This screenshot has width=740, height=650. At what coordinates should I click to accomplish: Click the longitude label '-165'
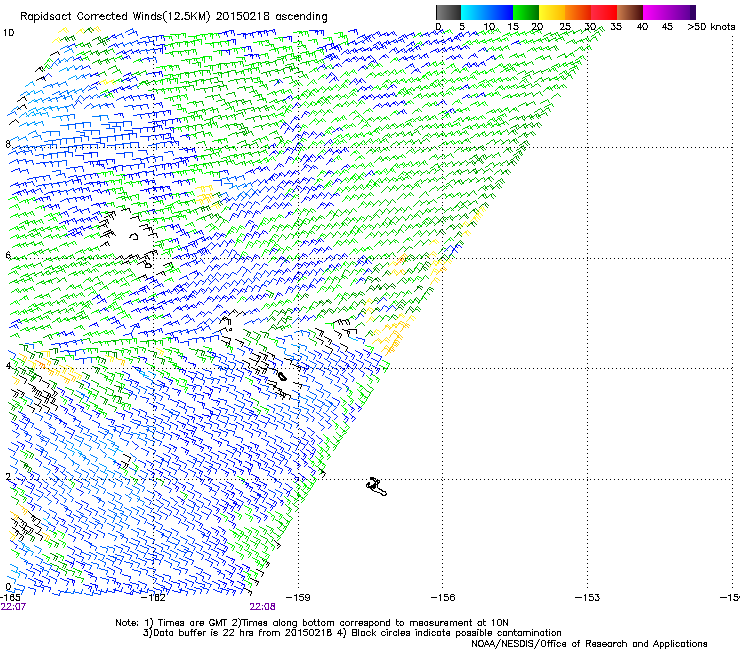[x=10, y=597]
